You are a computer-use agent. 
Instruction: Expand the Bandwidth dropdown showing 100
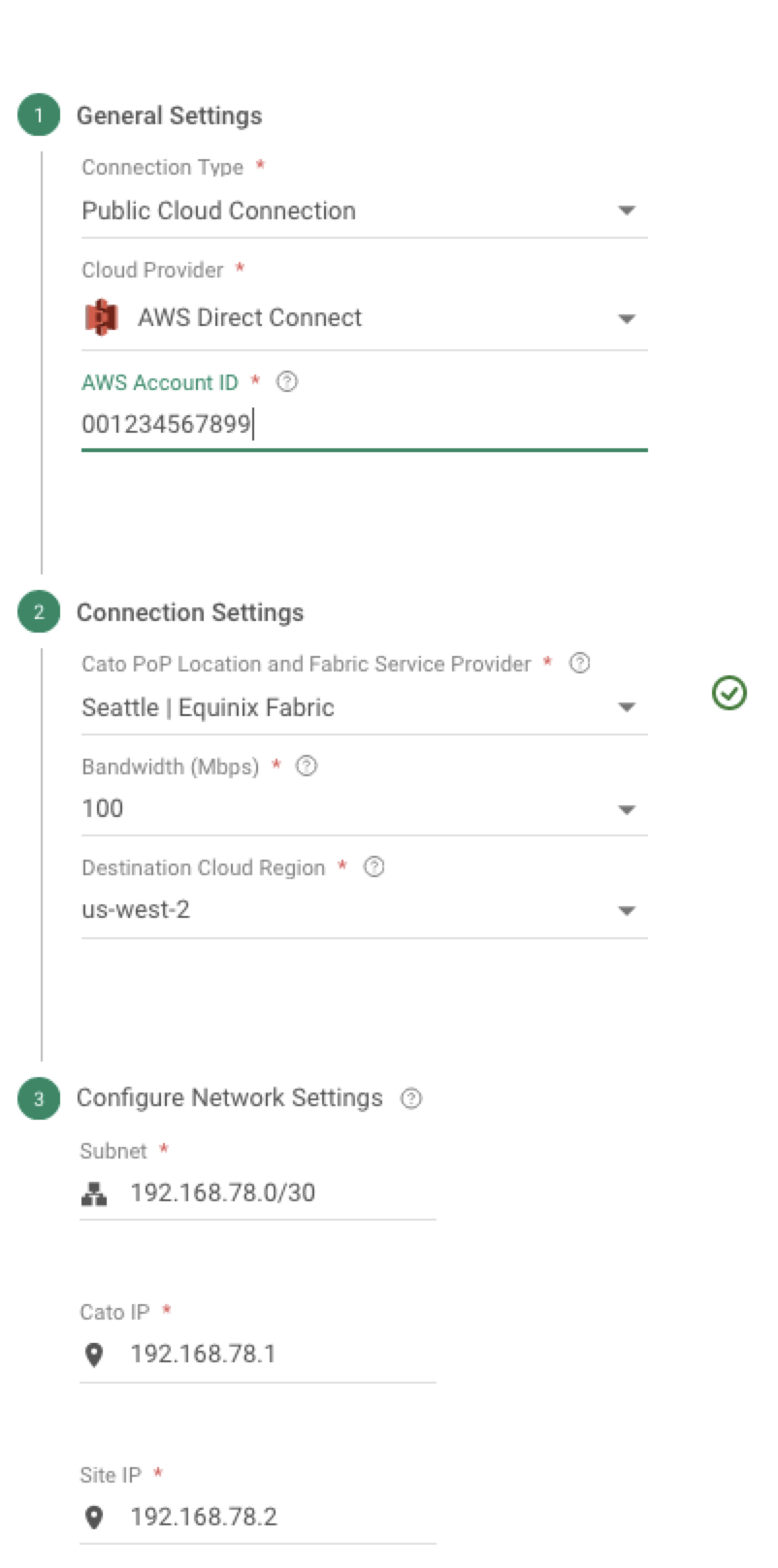[627, 809]
